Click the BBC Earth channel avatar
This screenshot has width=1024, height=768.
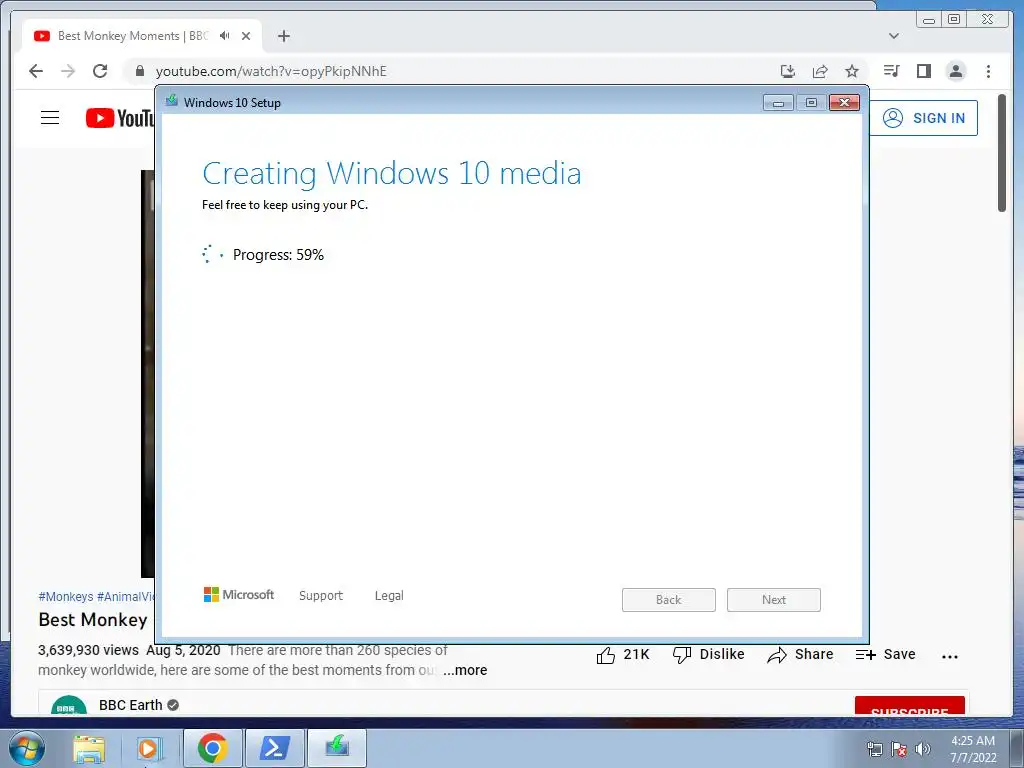69,705
